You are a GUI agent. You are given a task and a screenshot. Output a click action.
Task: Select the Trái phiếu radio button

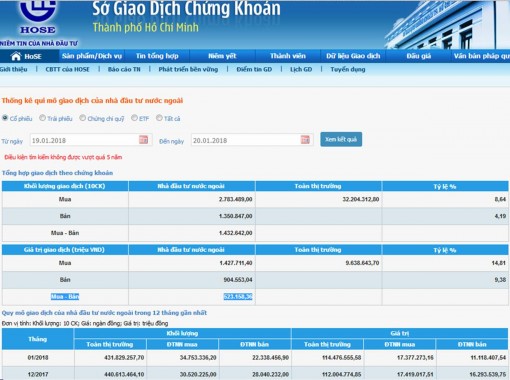click(x=42, y=118)
